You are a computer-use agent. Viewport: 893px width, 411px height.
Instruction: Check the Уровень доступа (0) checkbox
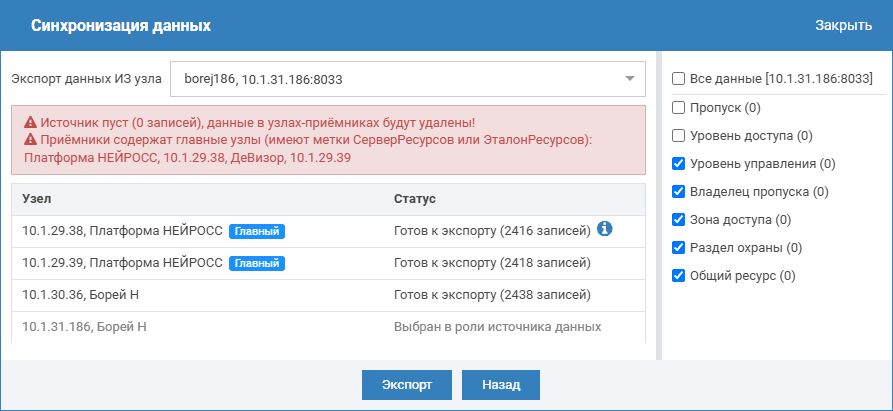[678, 135]
